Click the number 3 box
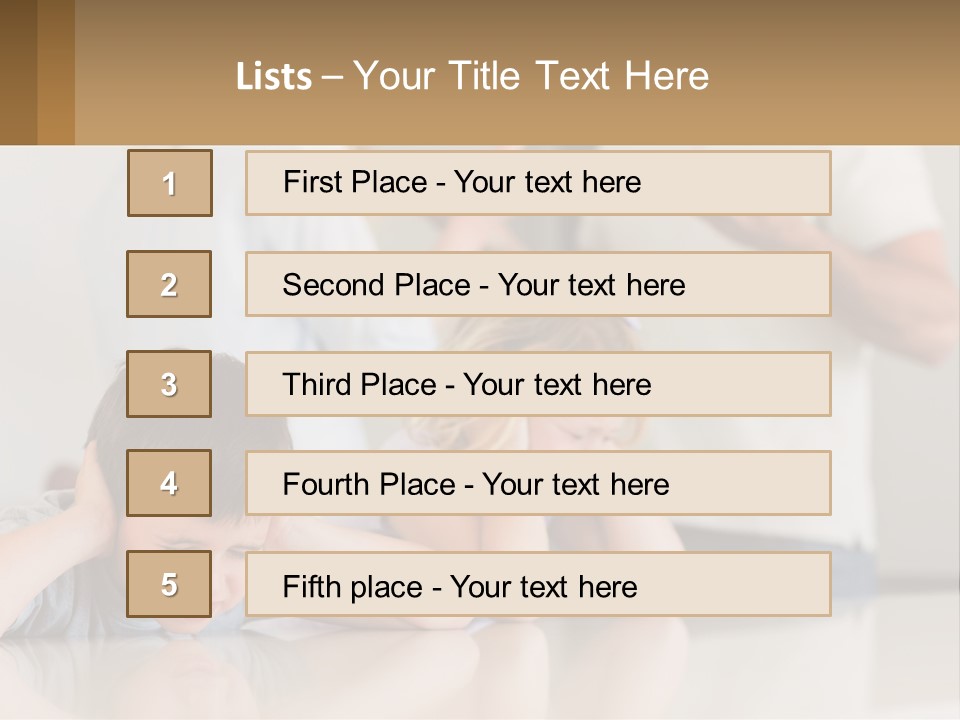The image size is (960, 720). [x=169, y=384]
